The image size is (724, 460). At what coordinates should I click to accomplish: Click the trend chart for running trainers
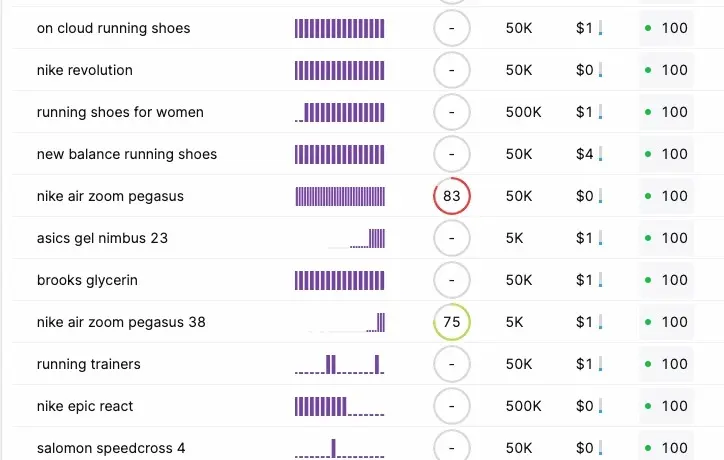point(339,364)
